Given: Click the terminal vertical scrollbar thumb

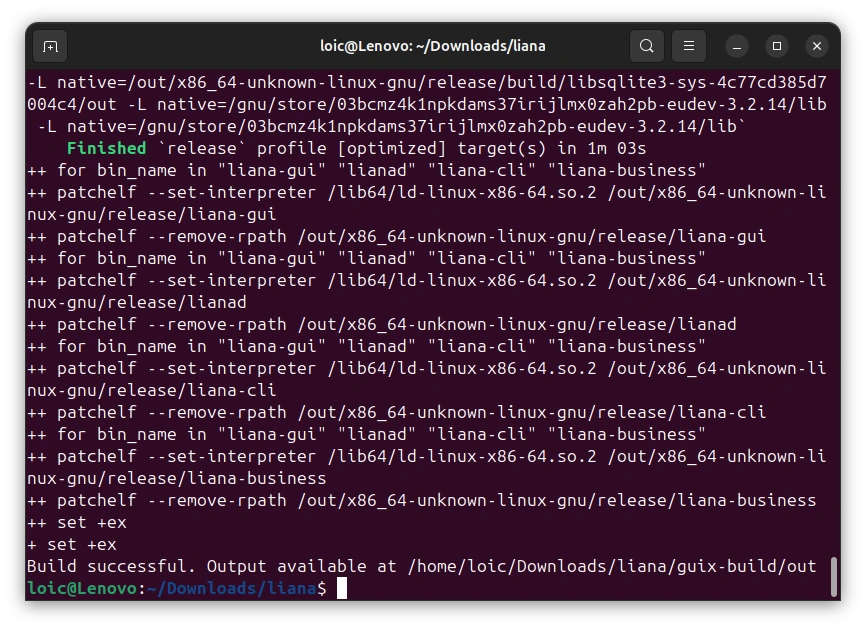Looking at the screenshot, I should click(x=834, y=577).
